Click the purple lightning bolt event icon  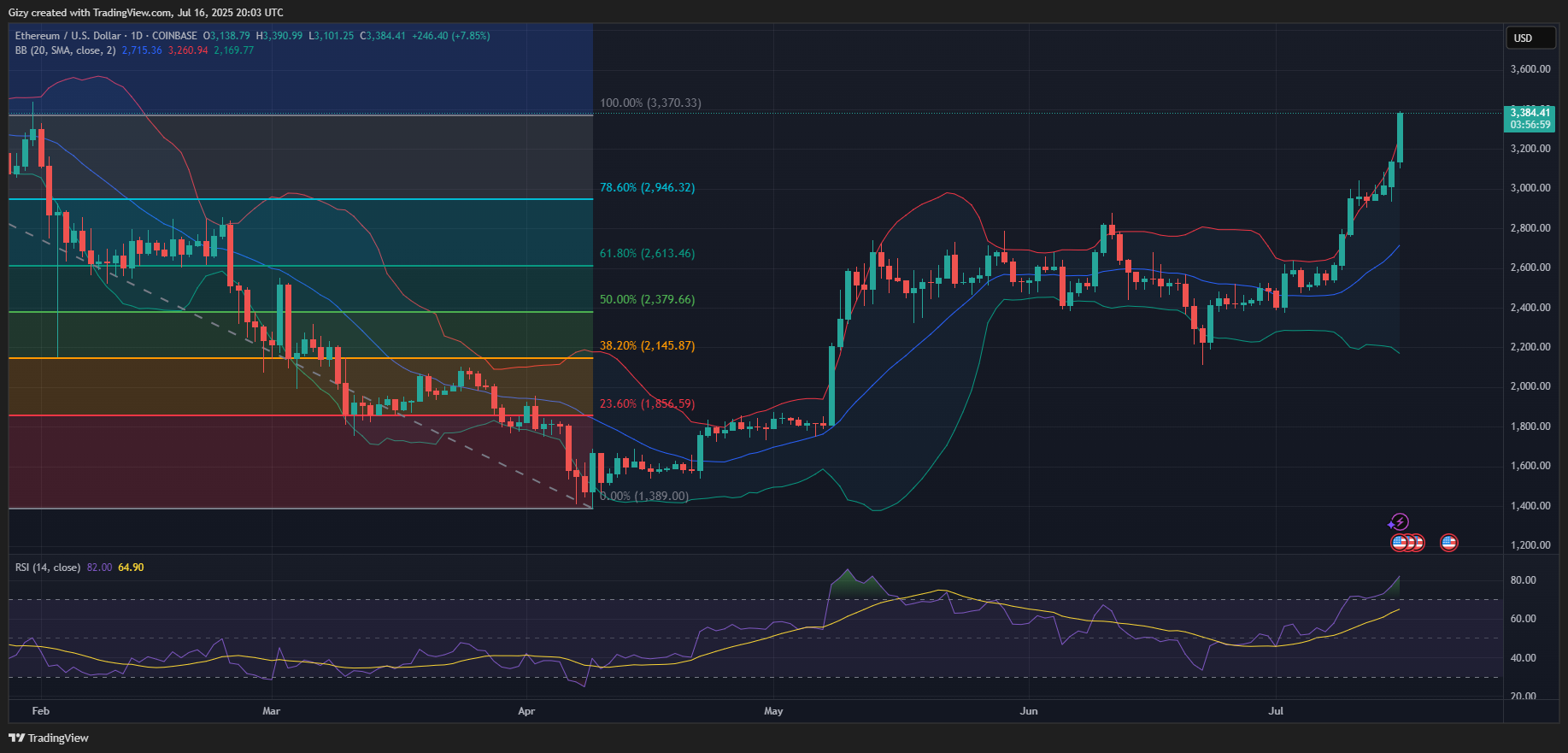1399,522
